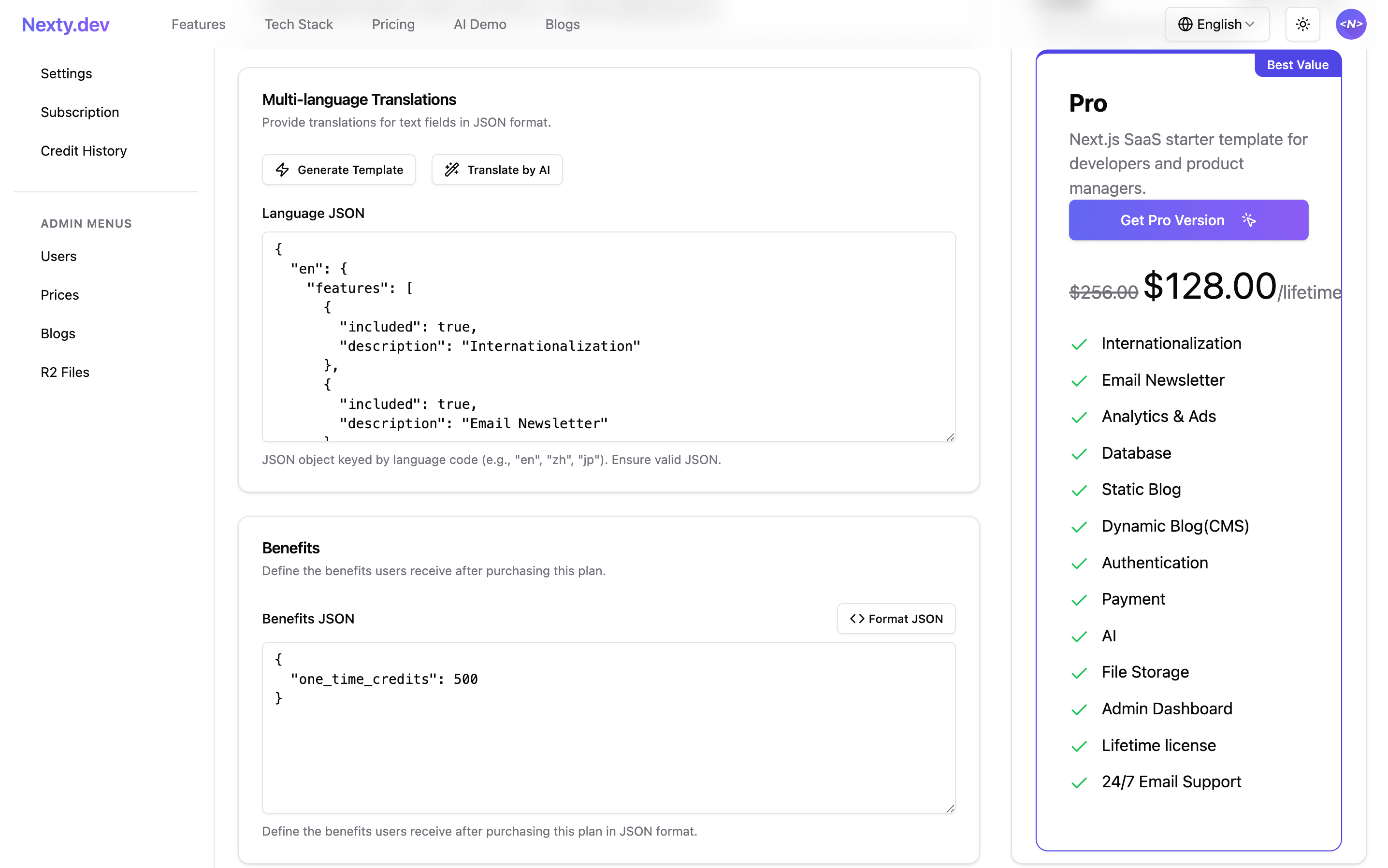Click lightning icon in Generate Template

[282, 169]
